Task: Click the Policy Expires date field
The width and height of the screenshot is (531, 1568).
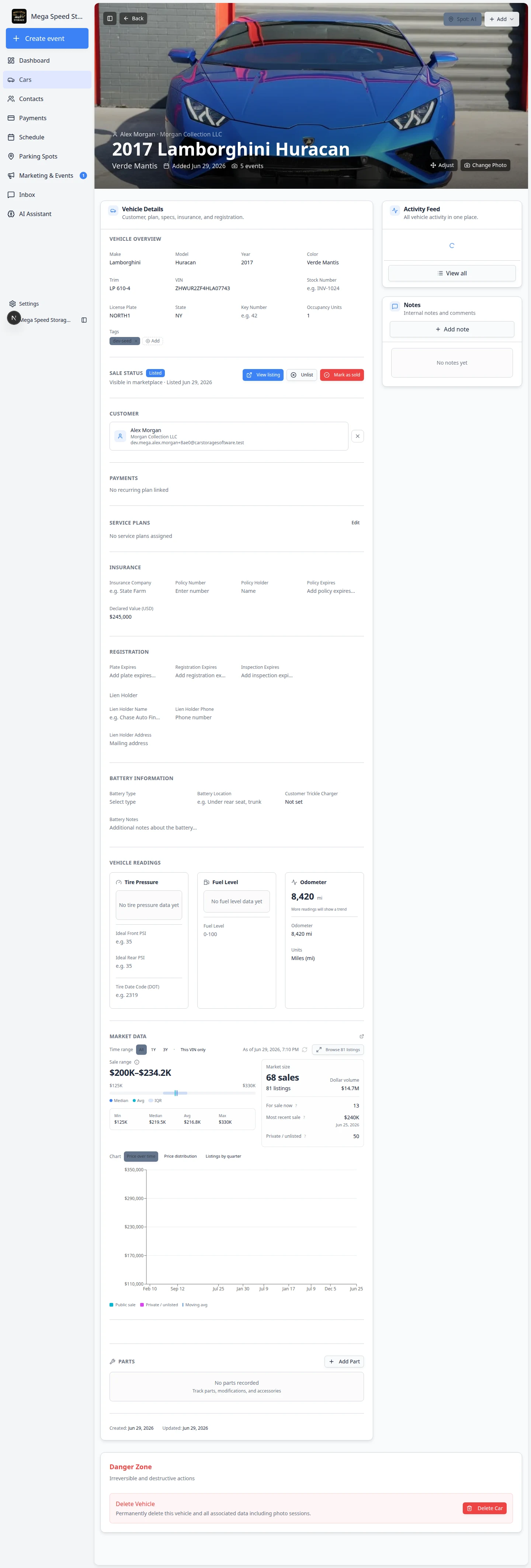Action: 334,591
